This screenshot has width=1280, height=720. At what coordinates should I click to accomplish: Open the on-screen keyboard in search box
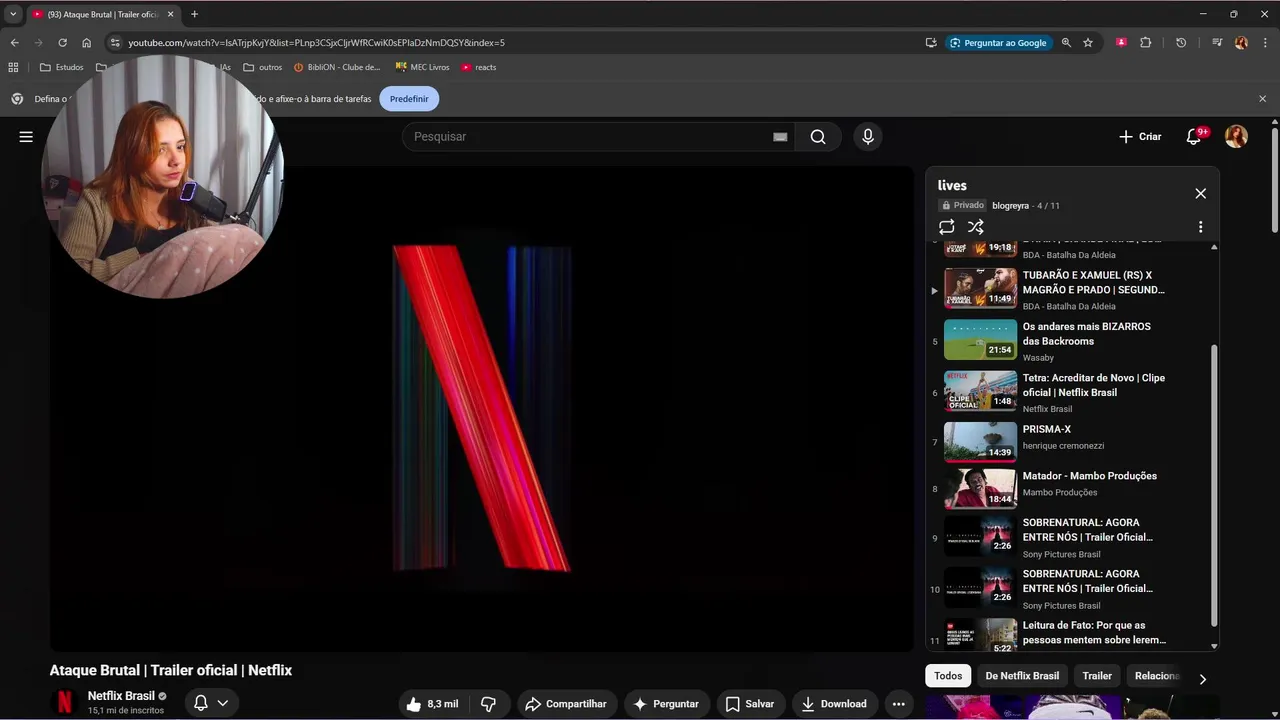(x=780, y=137)
